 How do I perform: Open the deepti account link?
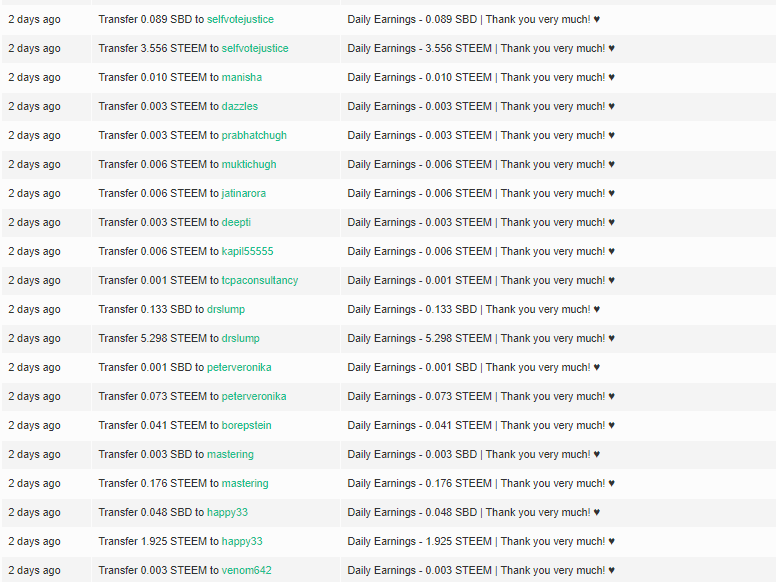(x=236, y=222)
